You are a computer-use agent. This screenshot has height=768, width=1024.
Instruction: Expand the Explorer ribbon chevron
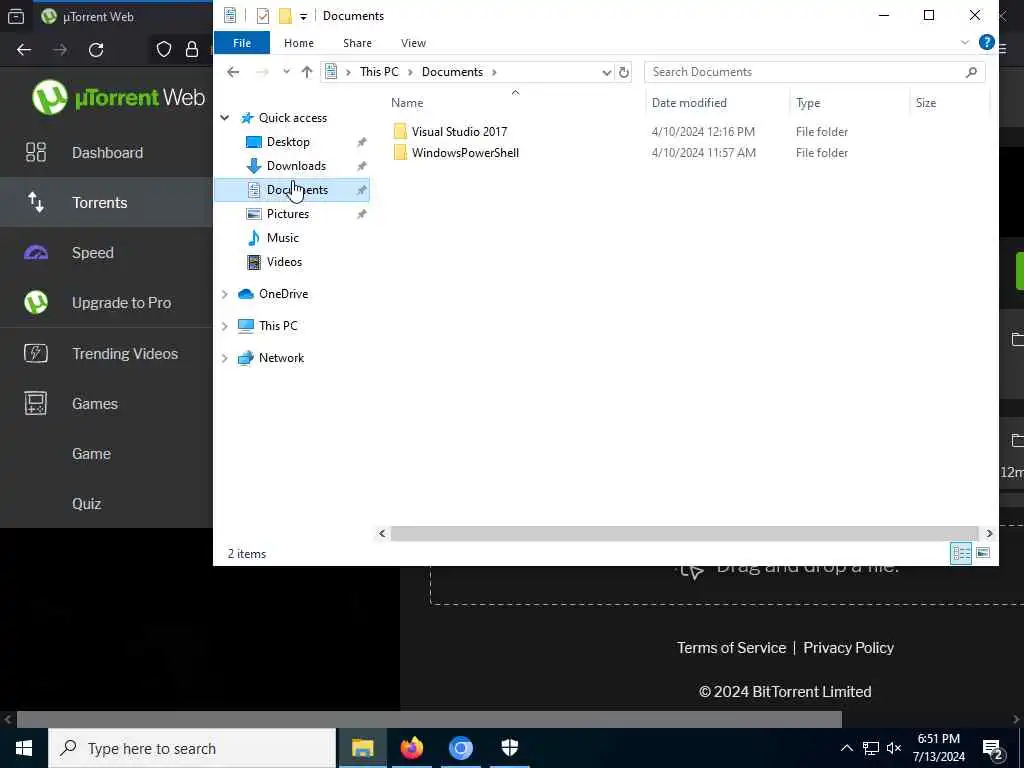965,42
